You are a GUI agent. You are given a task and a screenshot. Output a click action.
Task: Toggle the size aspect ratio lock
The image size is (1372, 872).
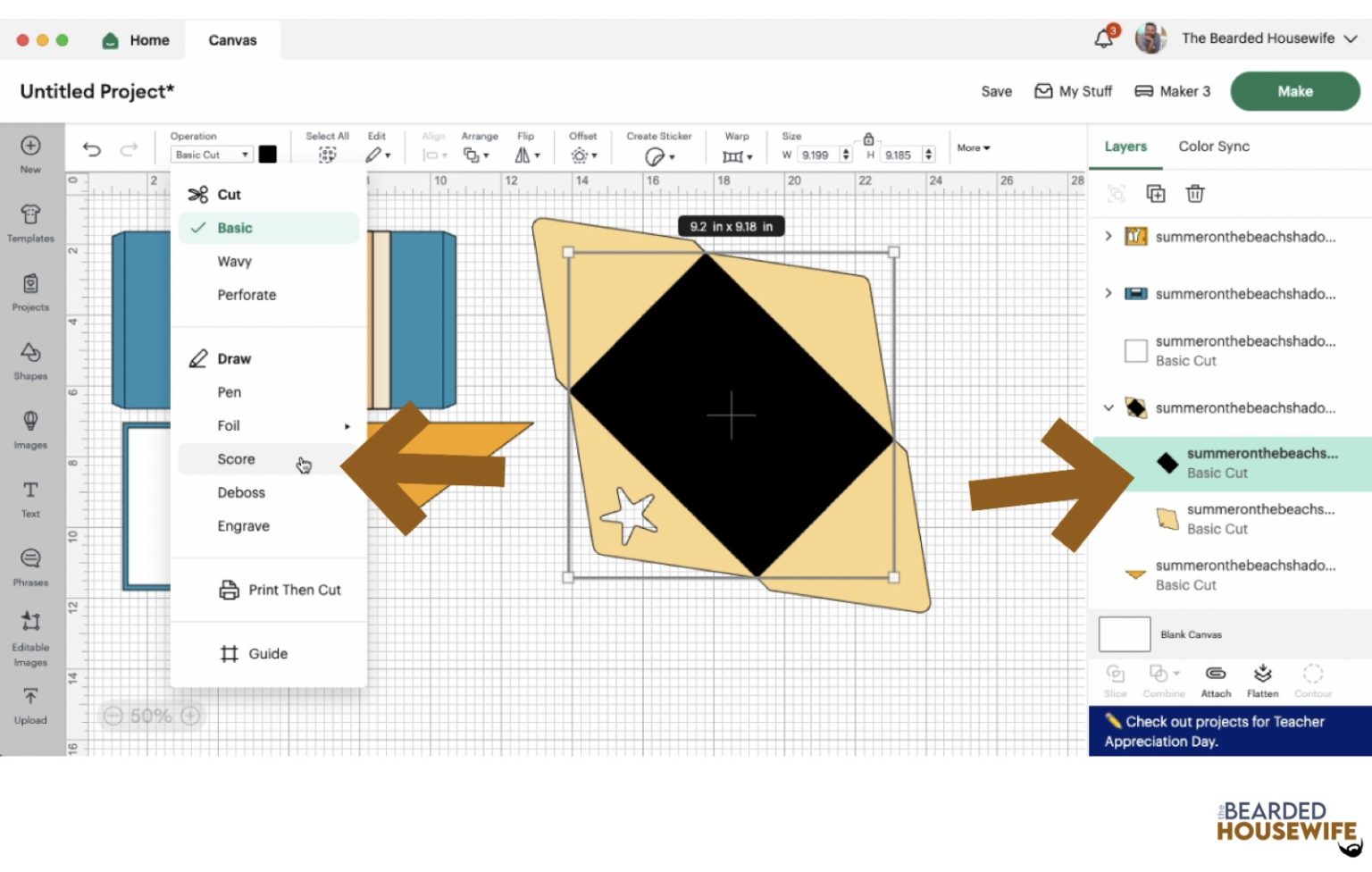[x=868, y=138]
